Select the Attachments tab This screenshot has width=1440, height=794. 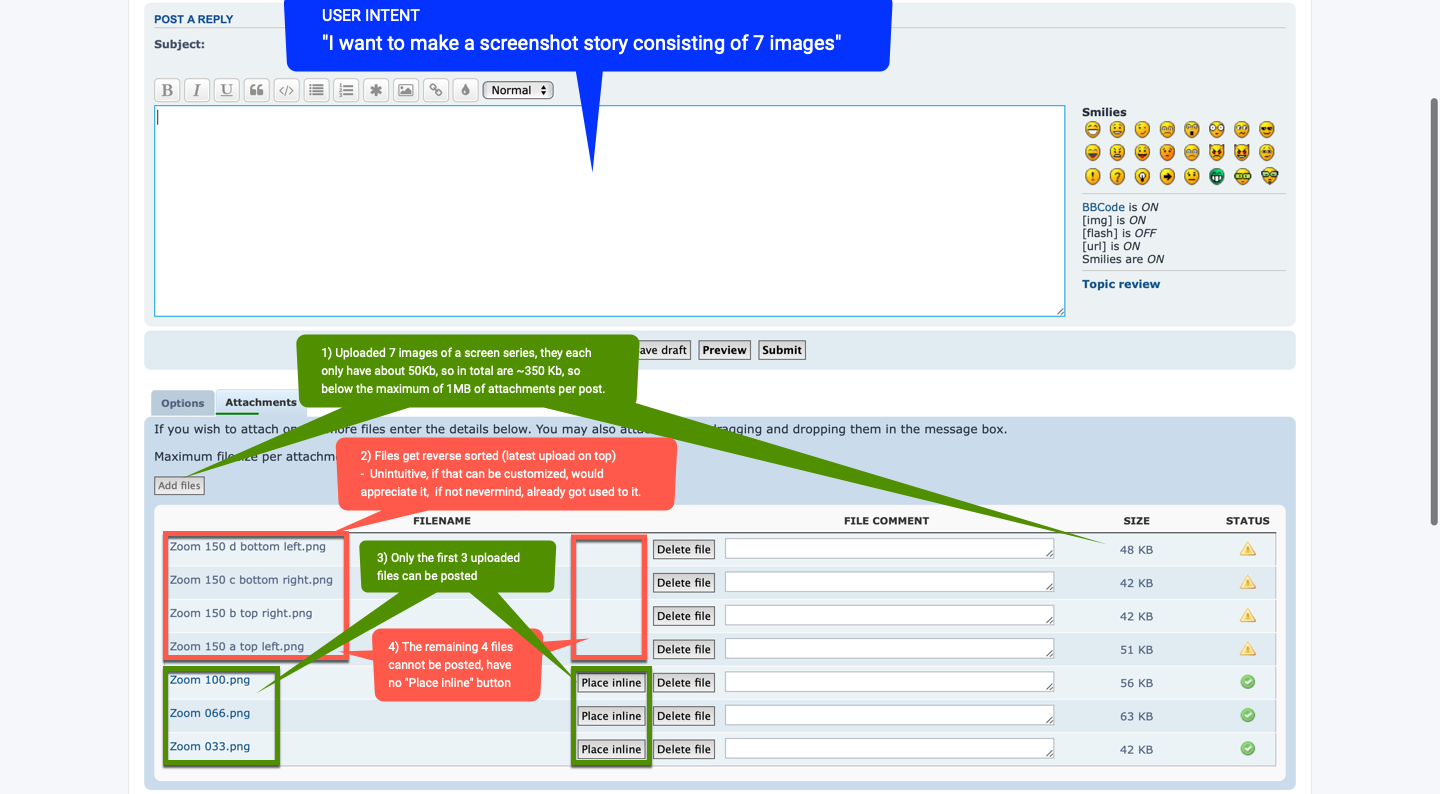260,402
